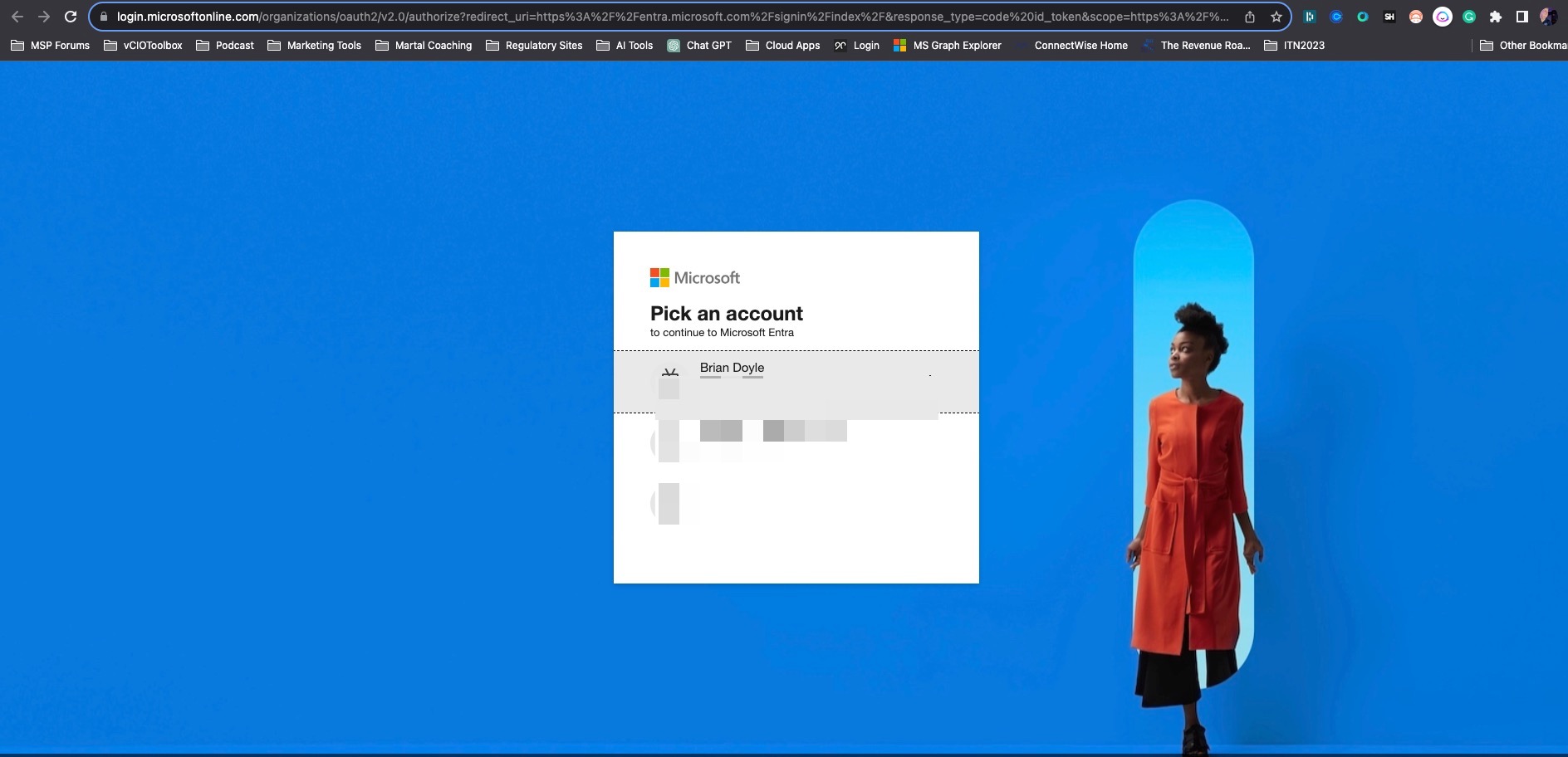Open the Martal Coaching bookmark folder

click(x=424, y=46)
